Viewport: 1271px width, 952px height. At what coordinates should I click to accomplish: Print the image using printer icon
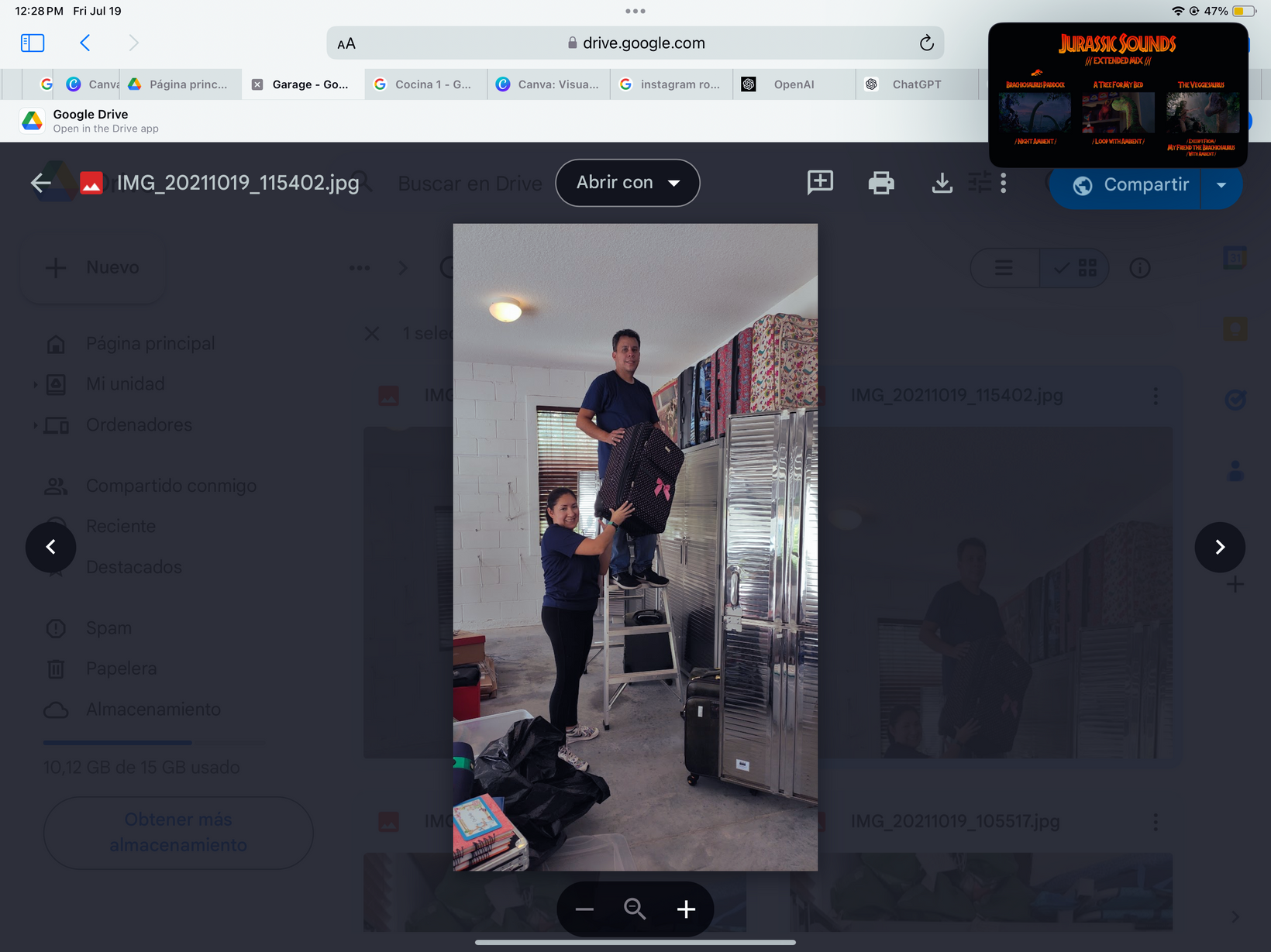point(881,184)
